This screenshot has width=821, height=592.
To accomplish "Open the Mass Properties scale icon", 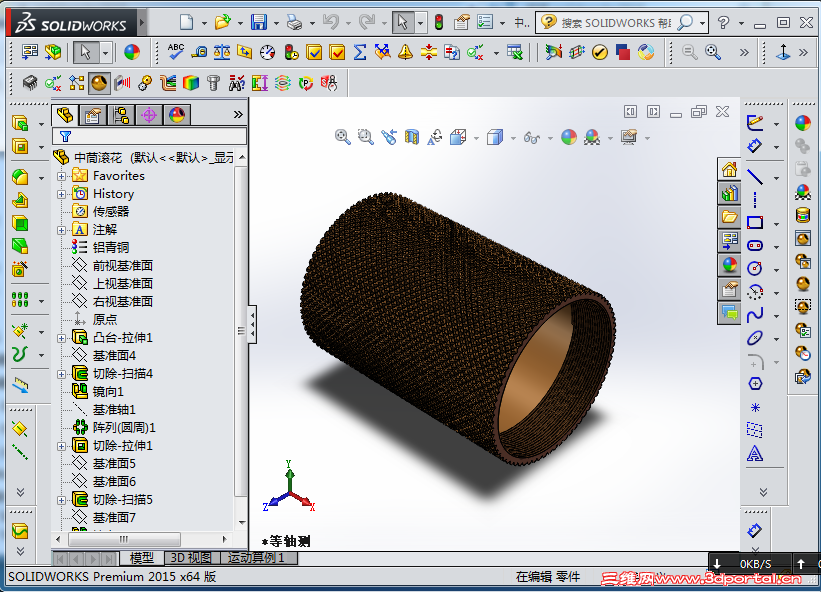I will (x=221, y=52).
